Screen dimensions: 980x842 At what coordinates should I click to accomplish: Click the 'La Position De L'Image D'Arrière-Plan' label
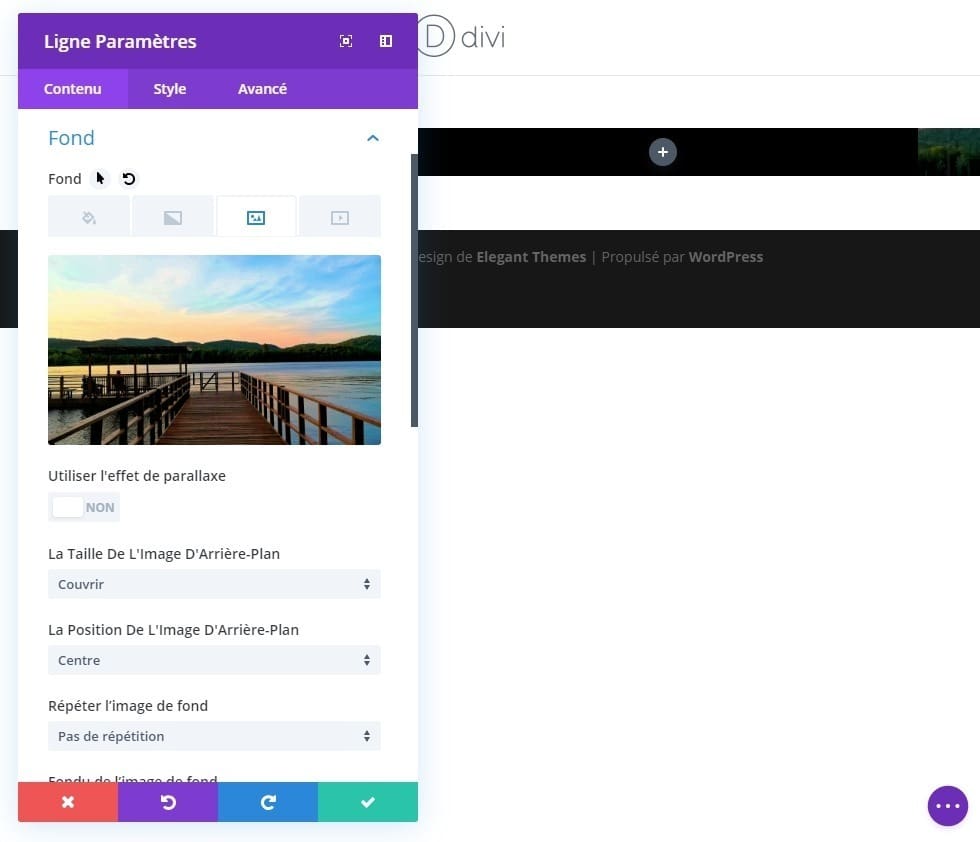point(173,629)
